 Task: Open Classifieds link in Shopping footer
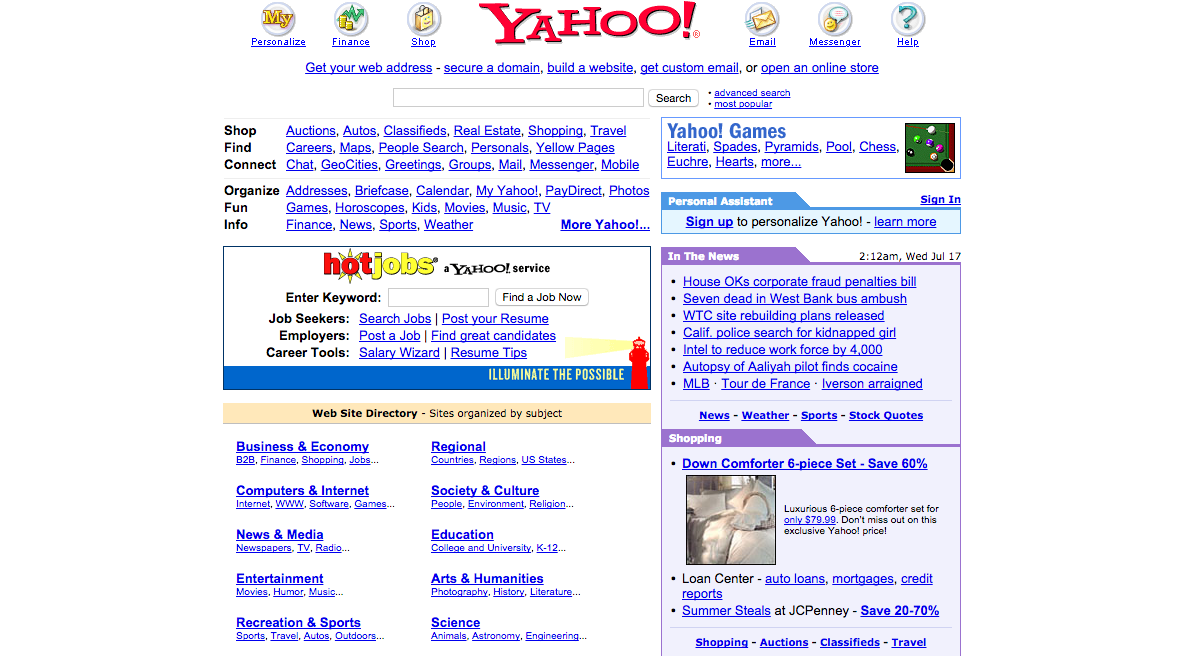click(849, 642)
